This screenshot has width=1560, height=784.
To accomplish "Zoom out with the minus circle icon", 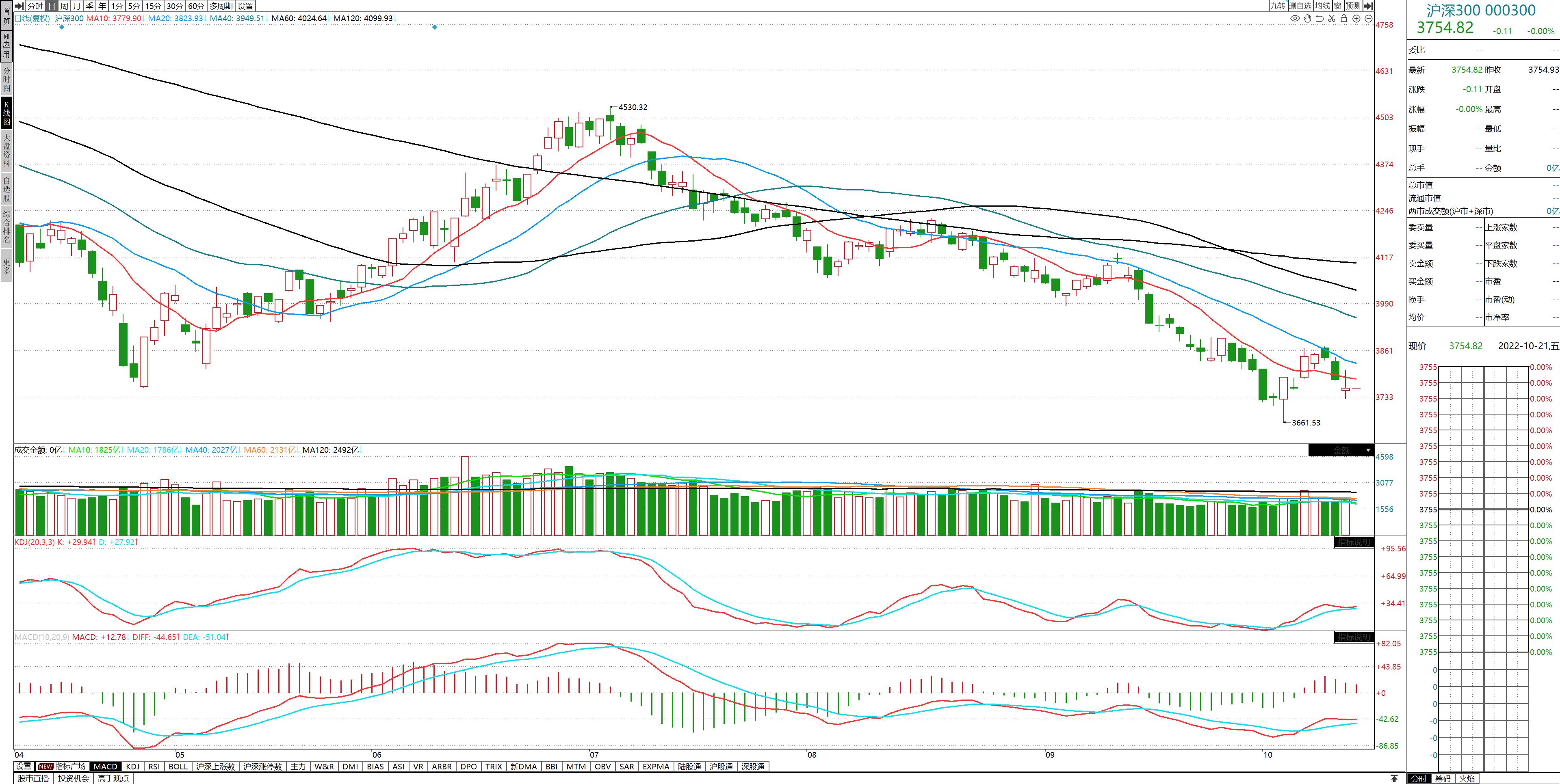I will [x=1369, y=19].
